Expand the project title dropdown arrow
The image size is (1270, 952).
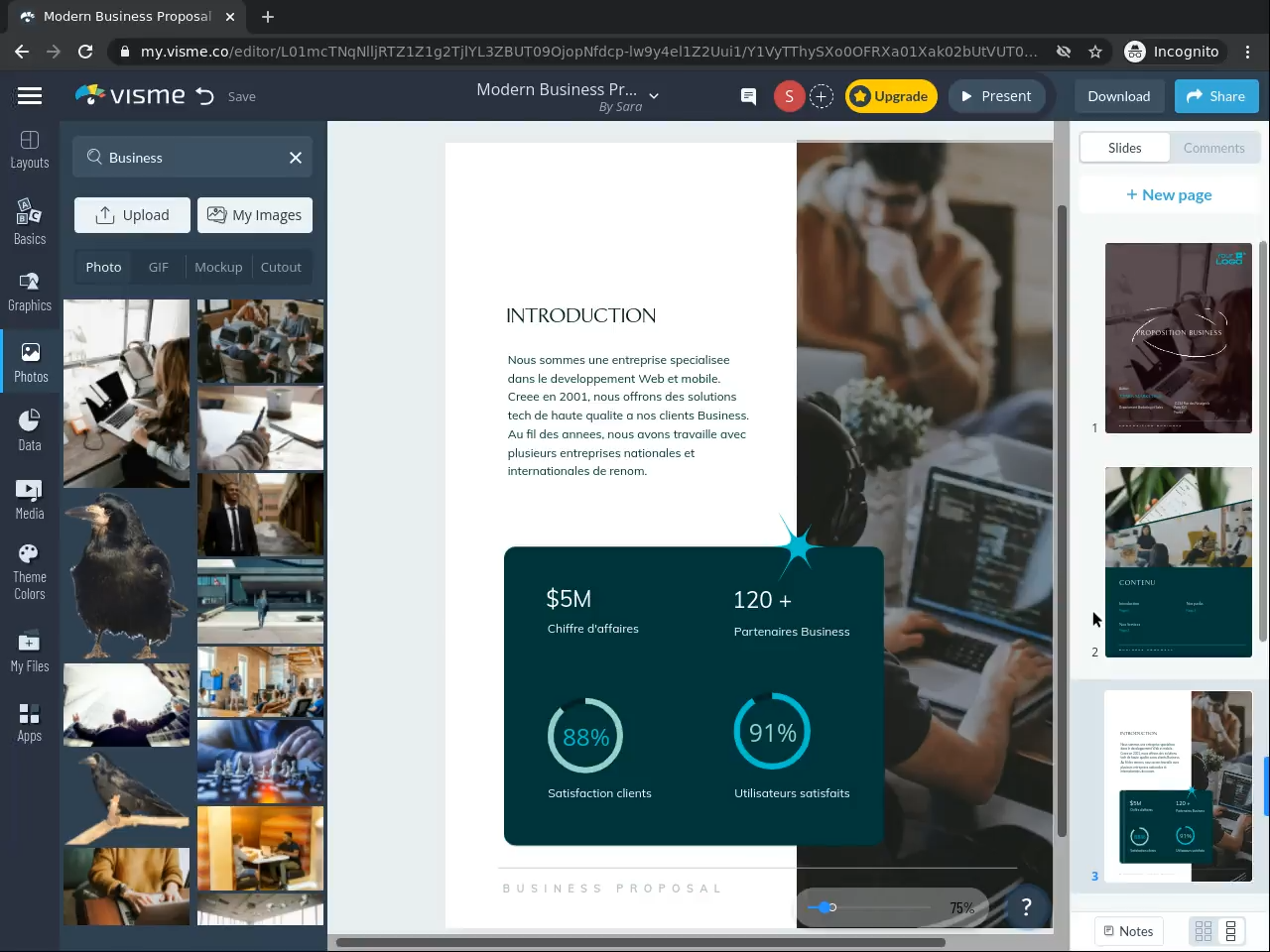(x=654, y=96)
